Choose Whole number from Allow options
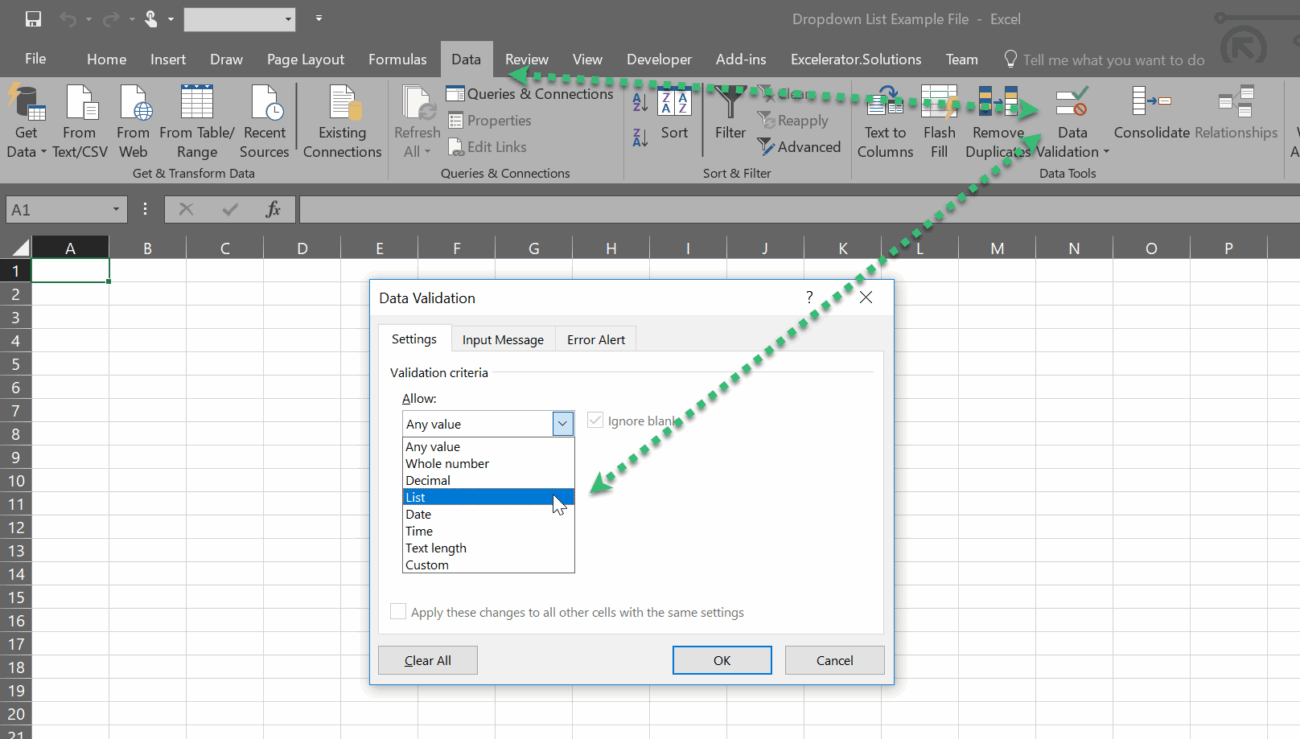 click(x=488, y=464)
